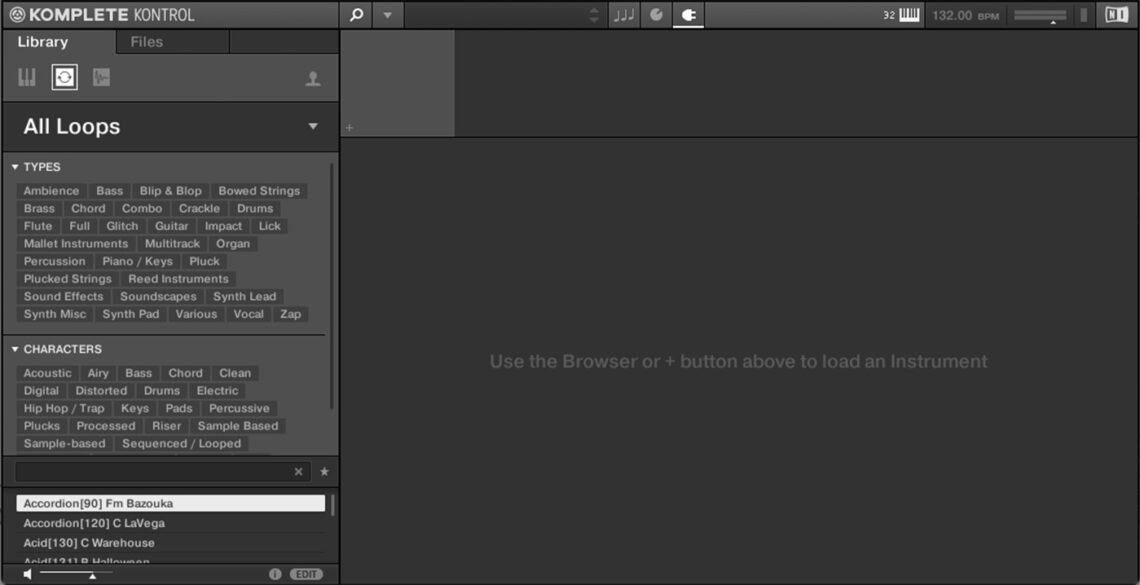Click the plug-in chain plug icon
Image resolution: width=1140 pixels, height=585 pixels.
pos(688,15)
